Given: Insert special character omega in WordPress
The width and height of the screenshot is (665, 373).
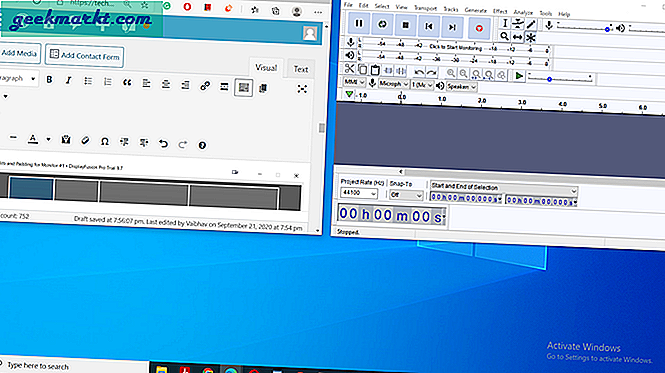Looking at the screenshot, I should click(104, 142).
